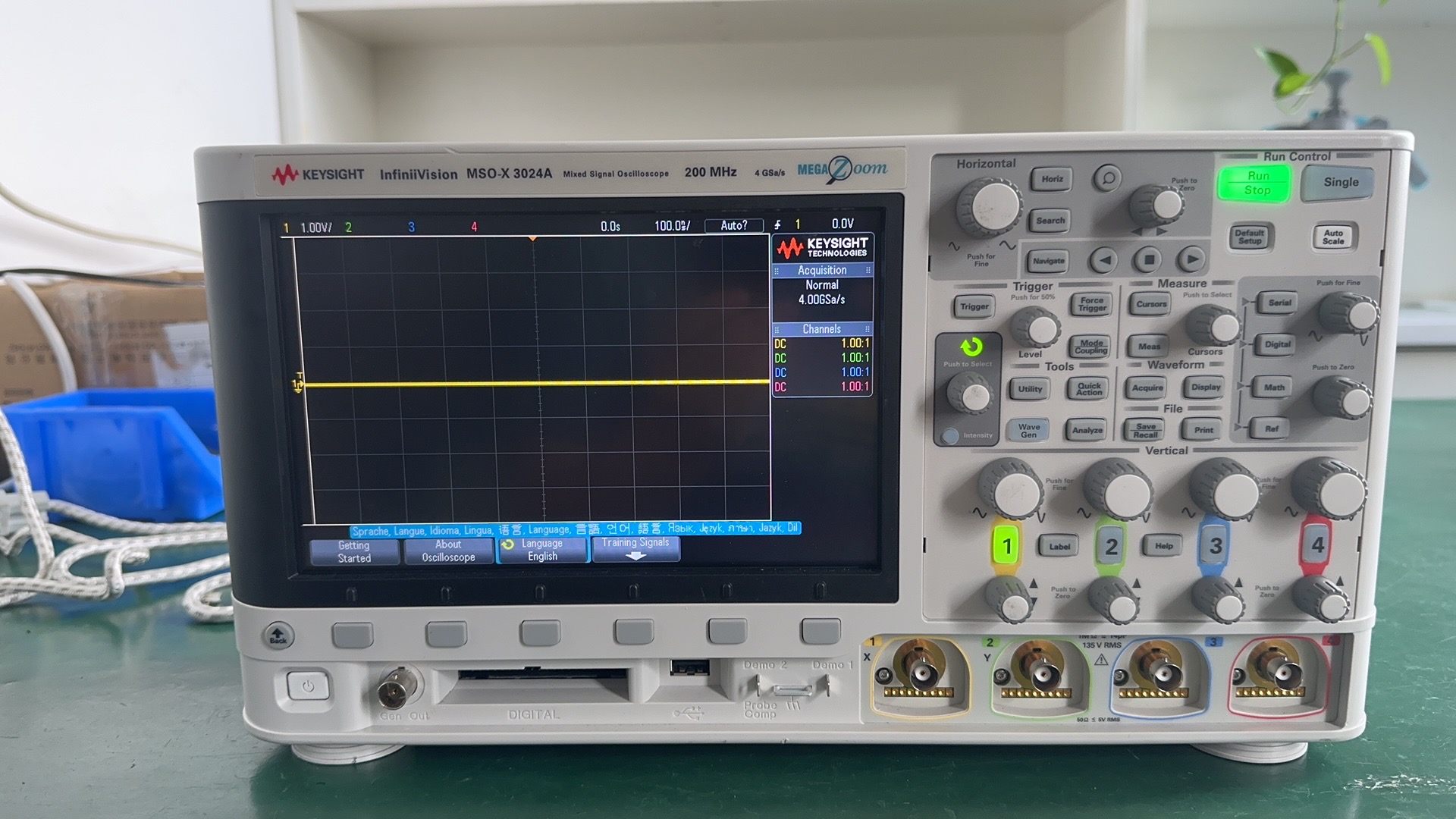Click the Quick Action button
Screen dimensions: 1456x819
tap(1089, 389)
